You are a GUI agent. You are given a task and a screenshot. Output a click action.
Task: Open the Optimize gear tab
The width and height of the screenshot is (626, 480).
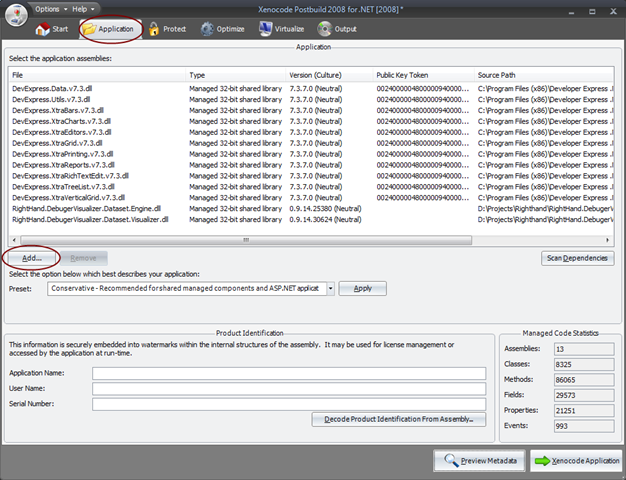[208, 29]
